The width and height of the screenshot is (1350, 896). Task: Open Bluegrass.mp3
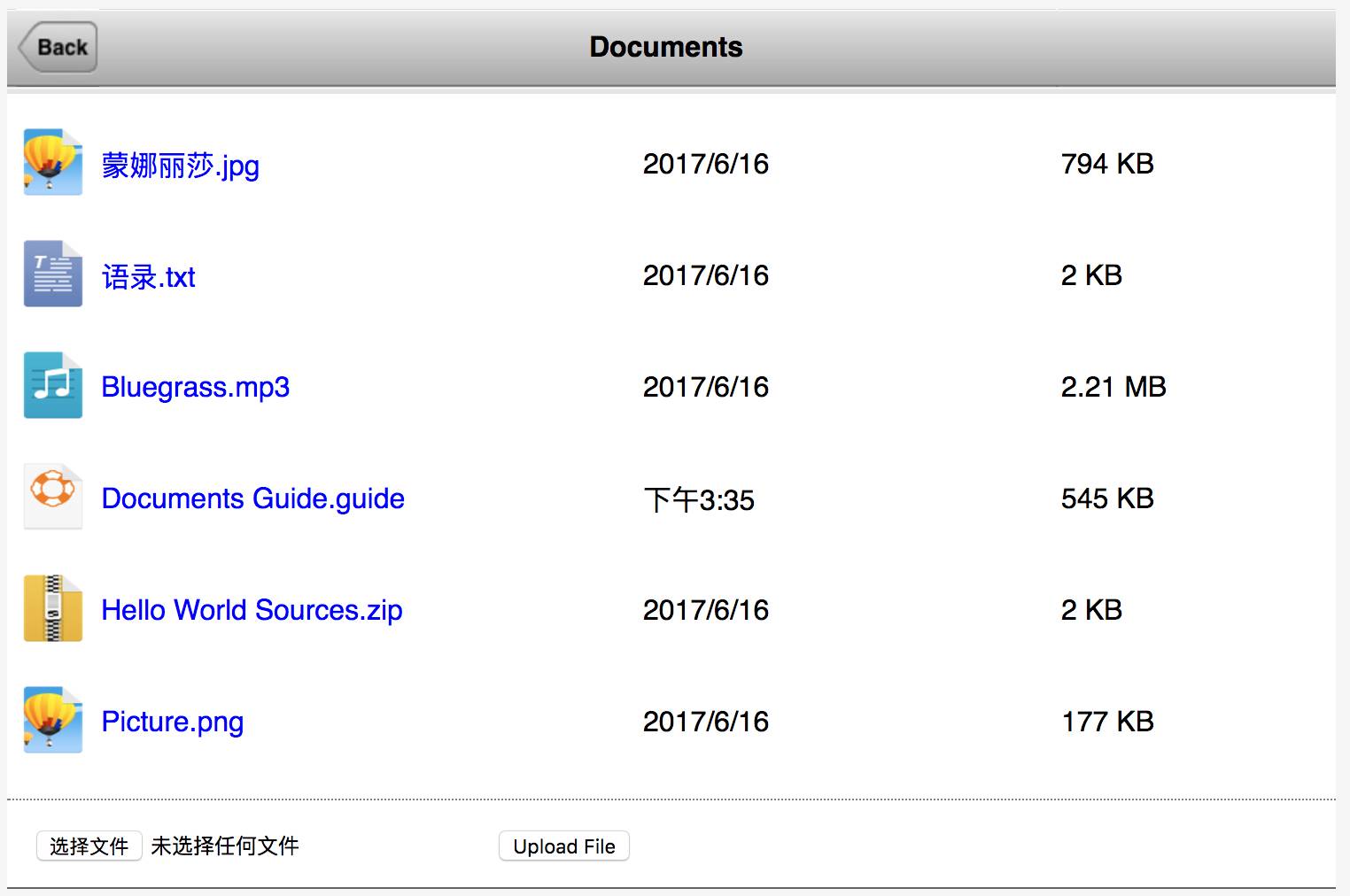tap(195, 387)
